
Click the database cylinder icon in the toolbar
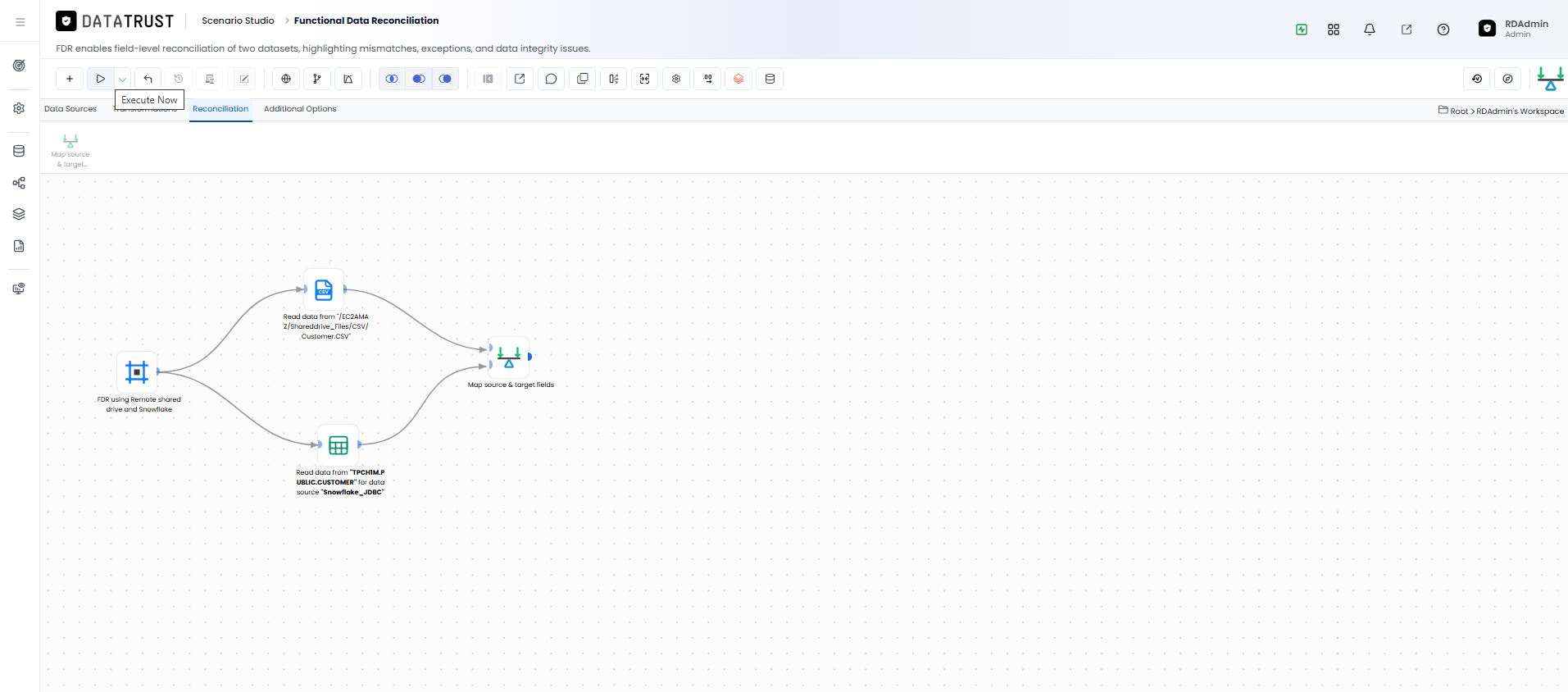(770, 79)
